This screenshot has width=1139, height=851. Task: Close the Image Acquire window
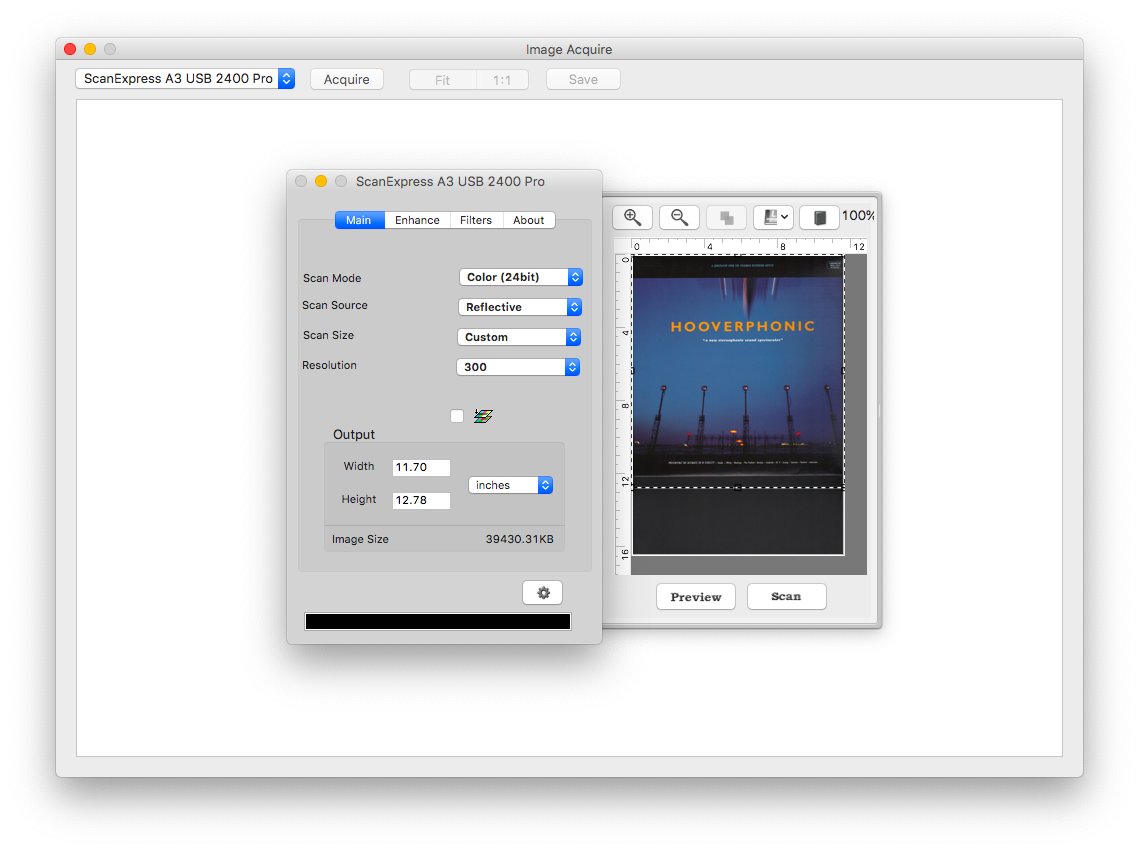pos(70,49)
